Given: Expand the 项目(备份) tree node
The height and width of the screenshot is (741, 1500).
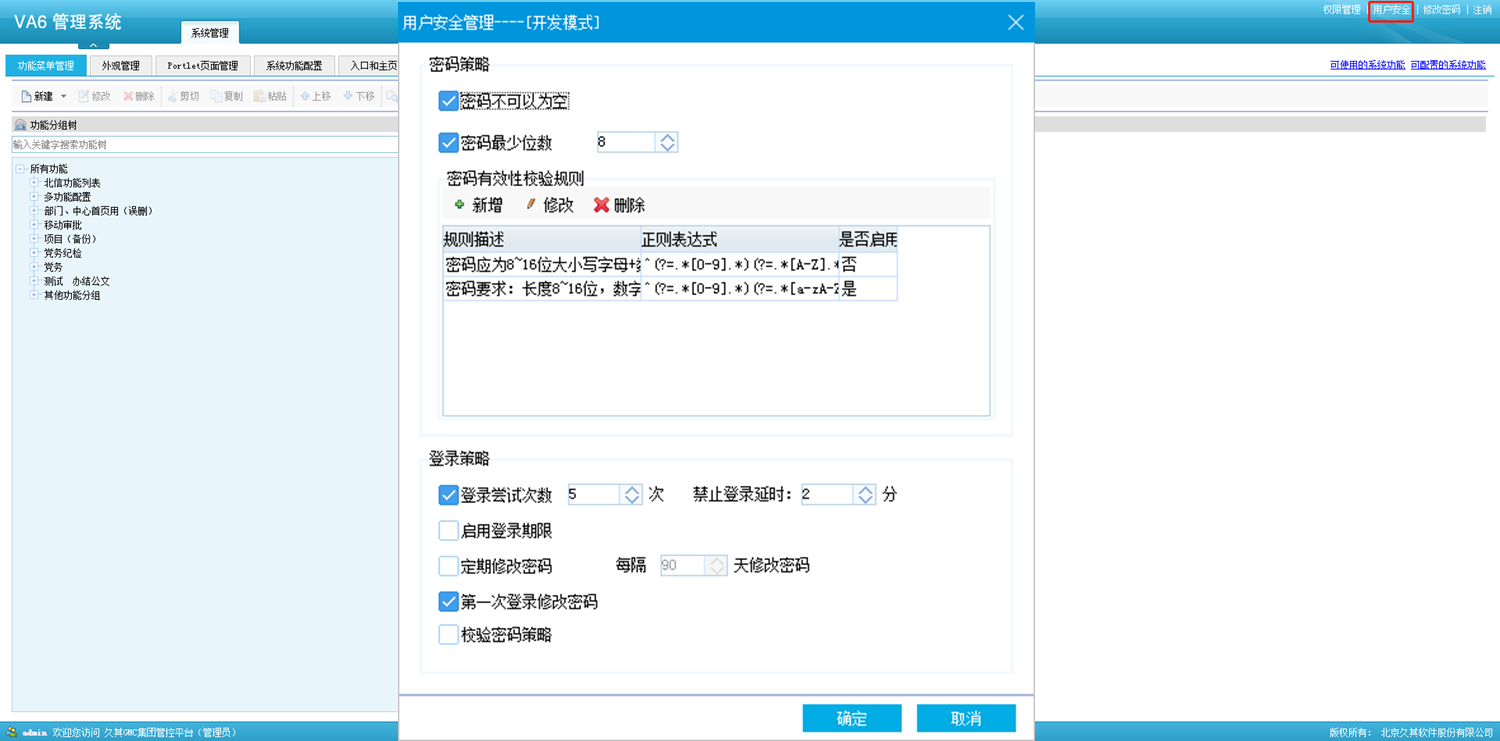Looking at the screenshot, I should (34, 239).
